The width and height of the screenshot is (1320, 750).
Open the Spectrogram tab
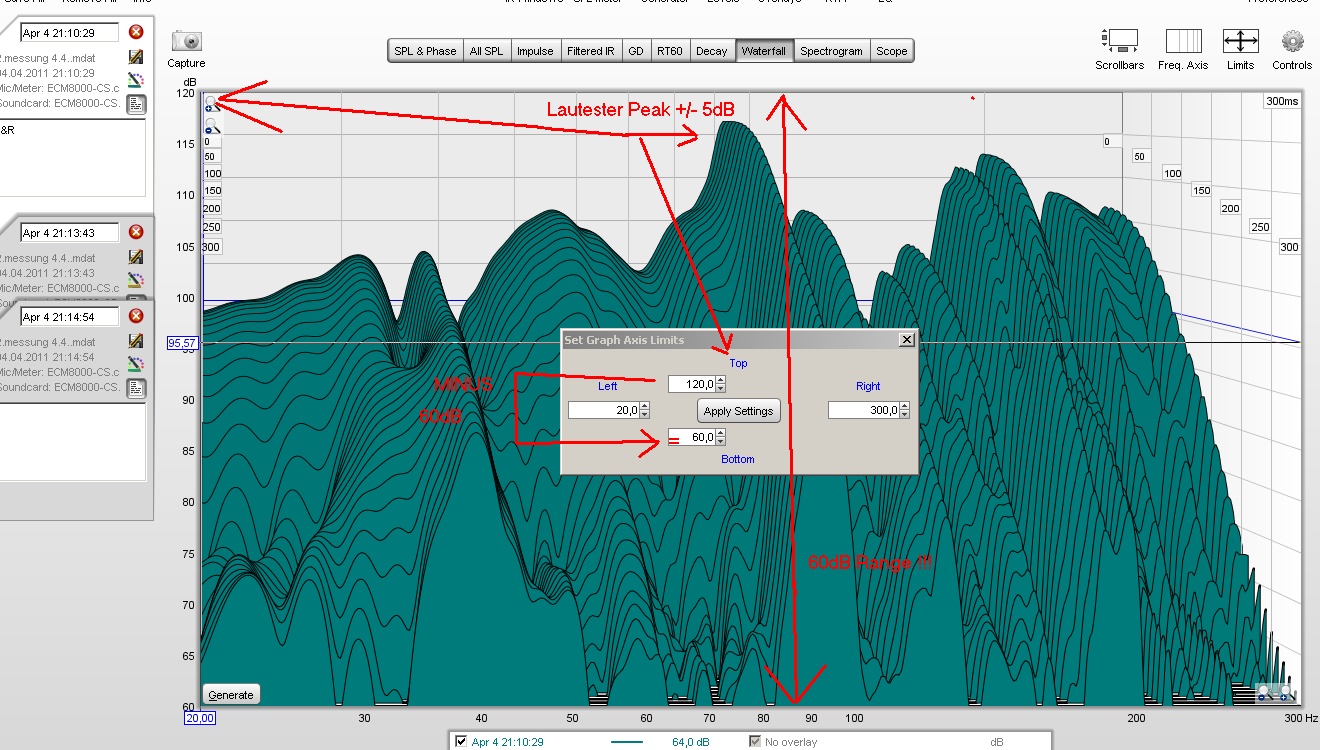pyautogui.click(x=831, y=51)
